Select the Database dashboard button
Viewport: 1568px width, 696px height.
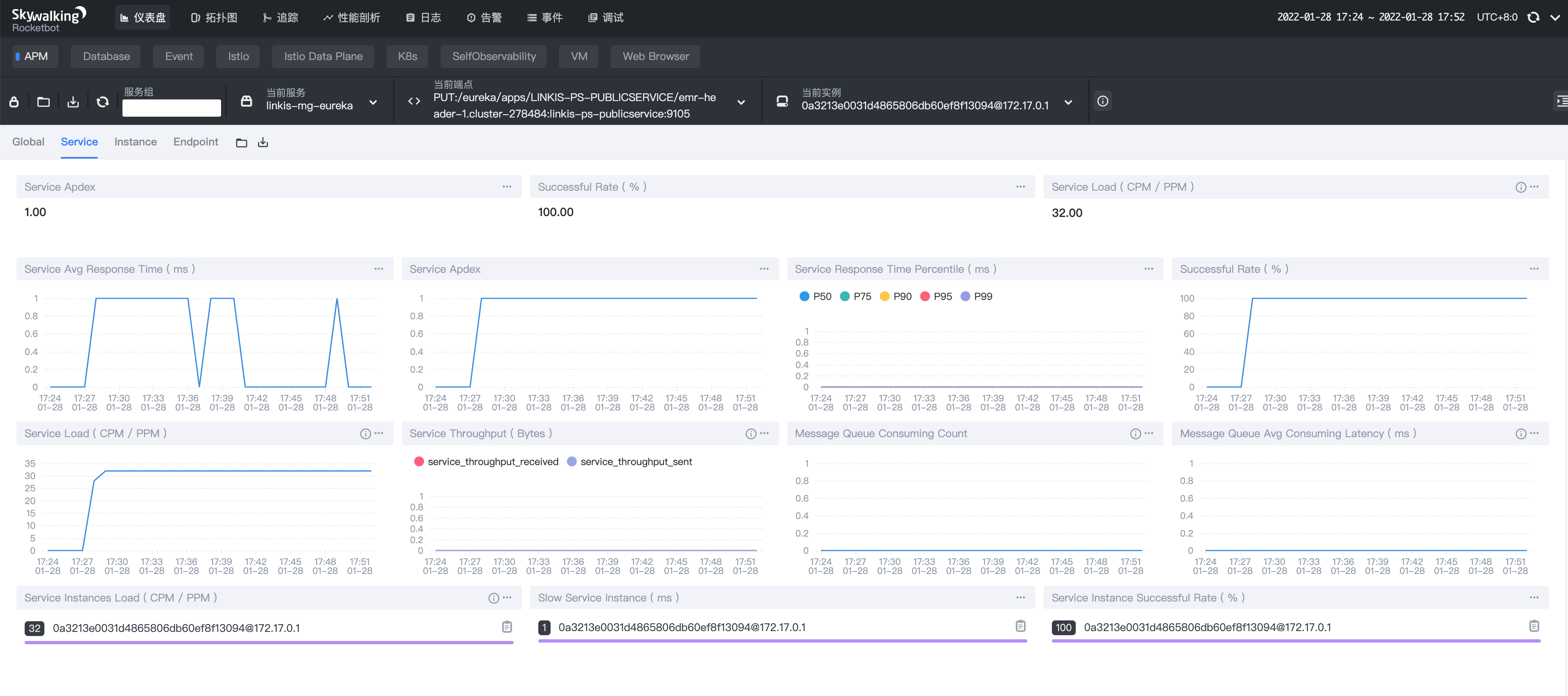tap(106, 56)
